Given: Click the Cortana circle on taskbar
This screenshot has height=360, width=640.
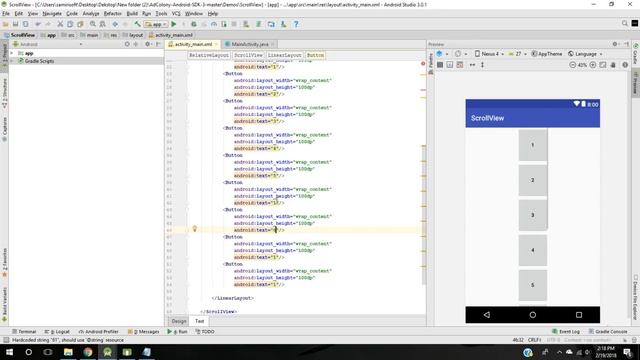Looking at the screenshot, I should pos(28,352).
